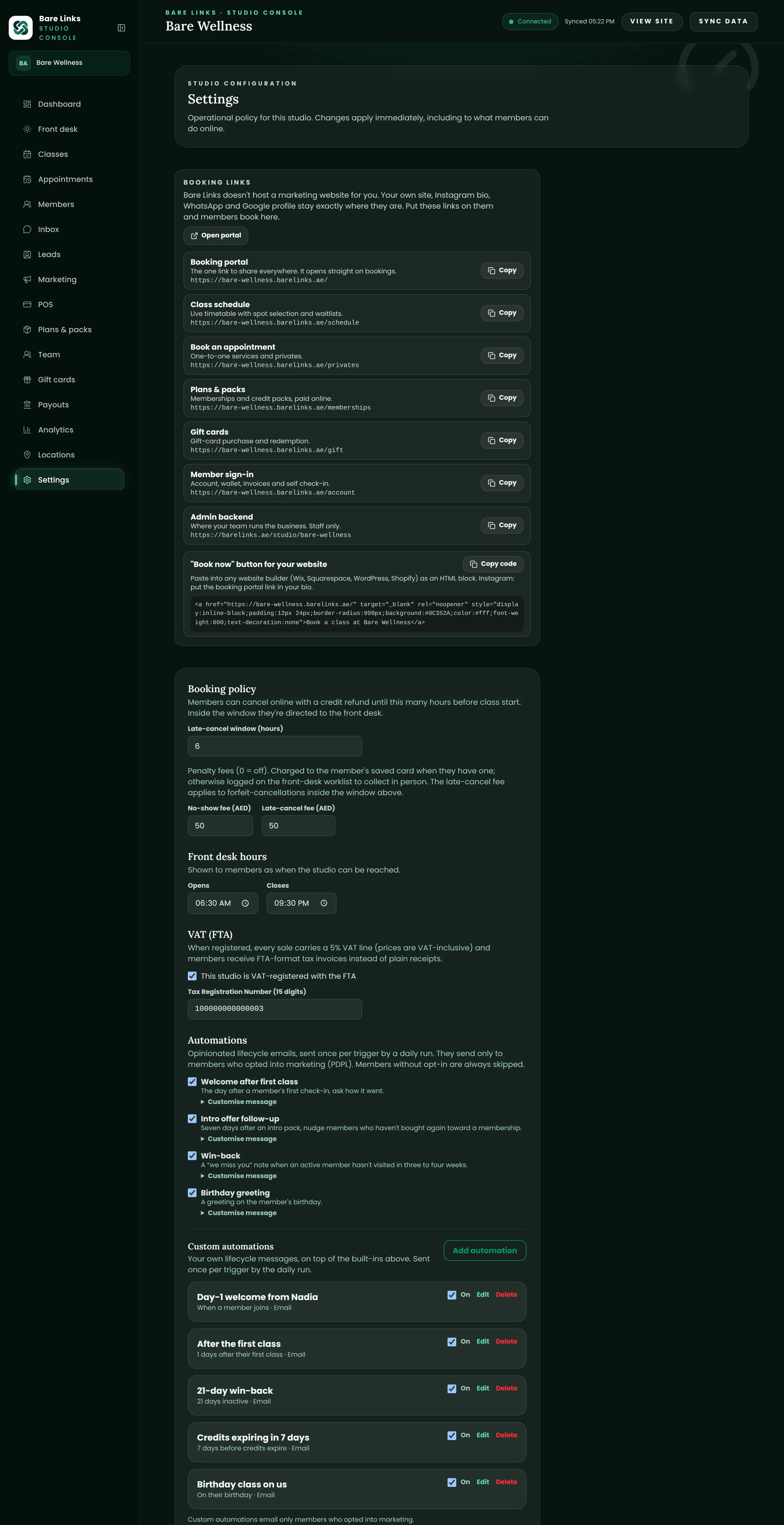This screenshot has width=784, height=1525.
Task: Click the View Site button
Action: 651,21
